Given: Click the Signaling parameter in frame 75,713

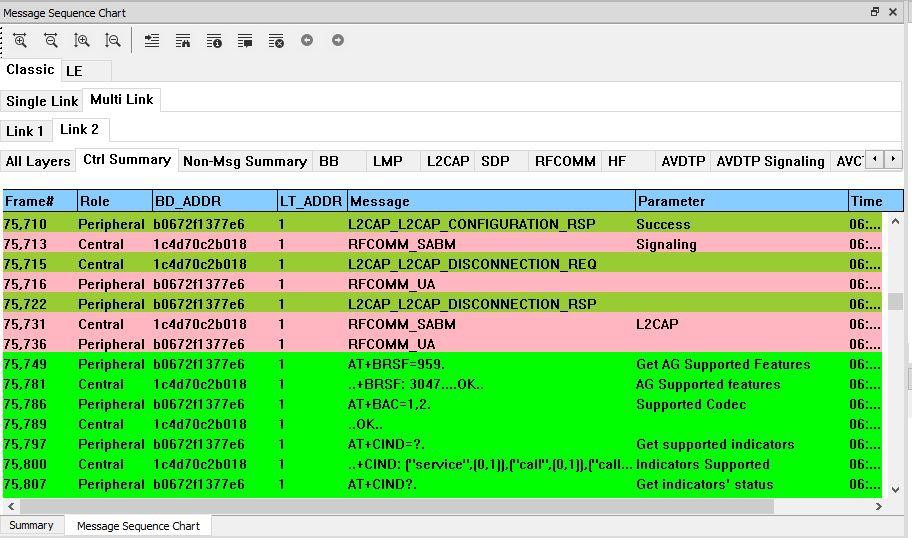Looking at the screenshot, I should 666,244.
